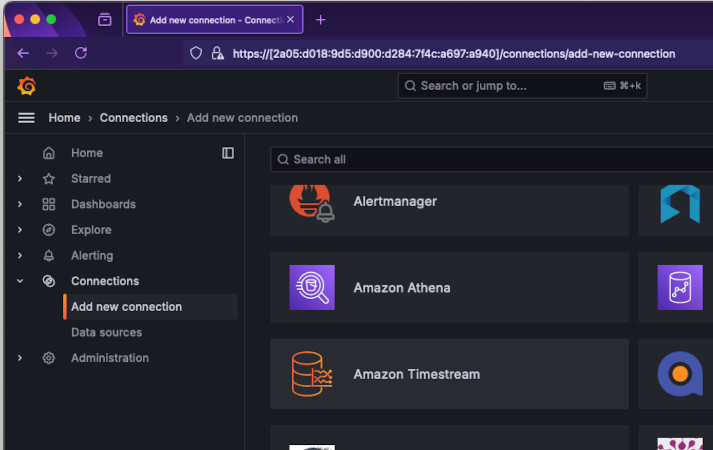The height and width of the screenshot is (450, 713).
Task: Click the Alerting bell icon
Action: (49, 255)
